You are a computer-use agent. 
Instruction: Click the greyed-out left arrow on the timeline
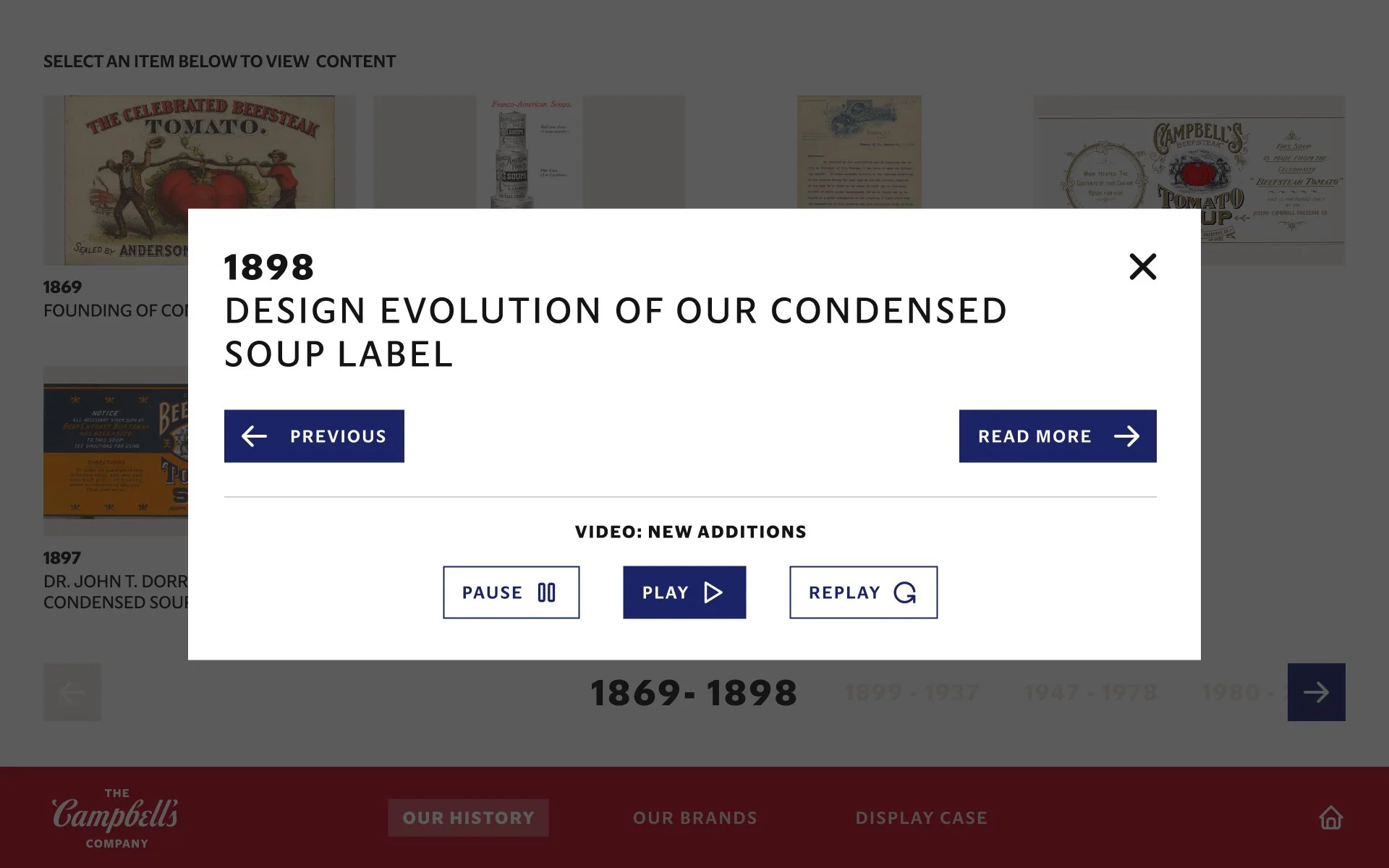point(72,692)
